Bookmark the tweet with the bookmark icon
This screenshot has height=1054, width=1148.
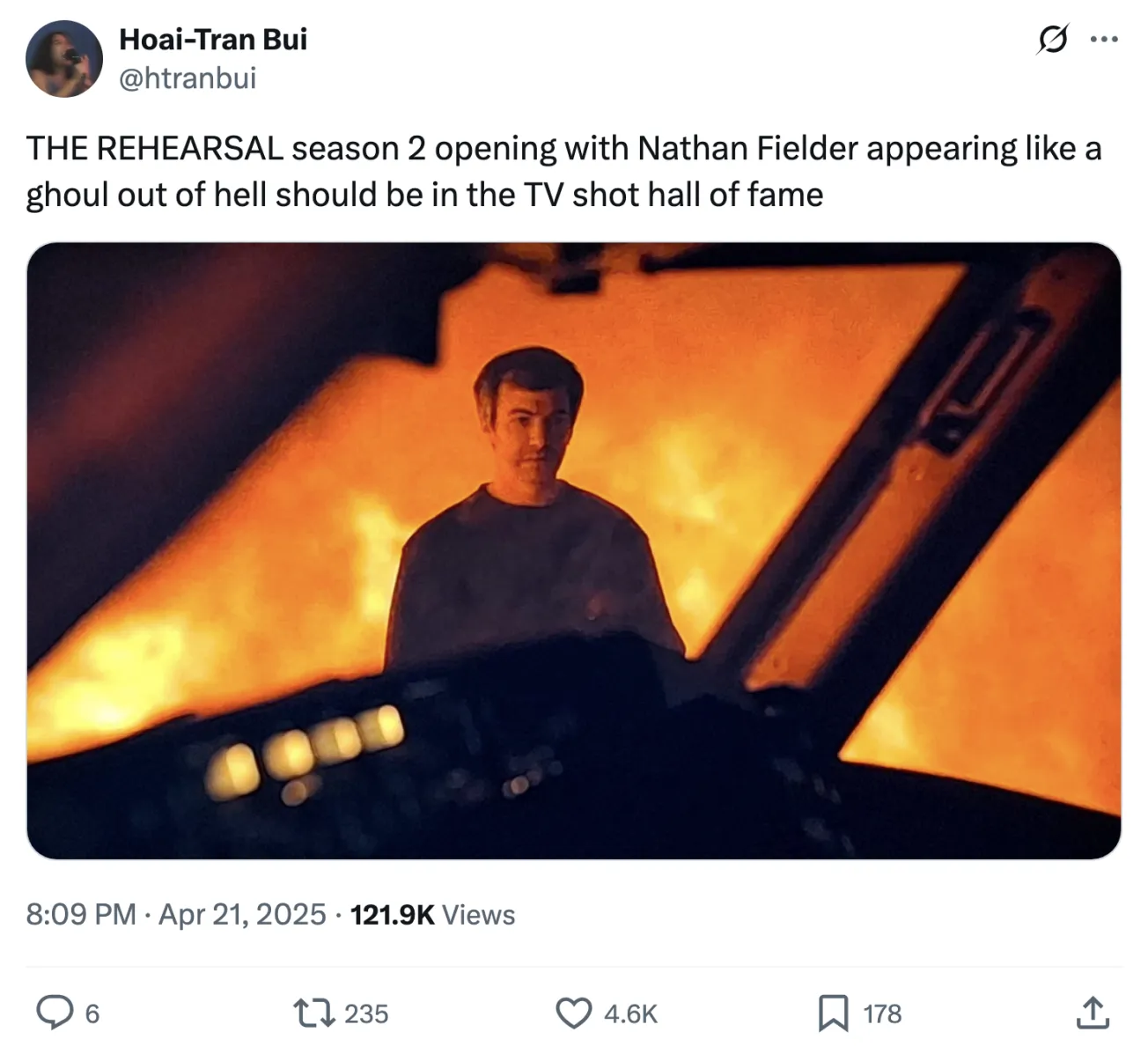(833, 1013)
